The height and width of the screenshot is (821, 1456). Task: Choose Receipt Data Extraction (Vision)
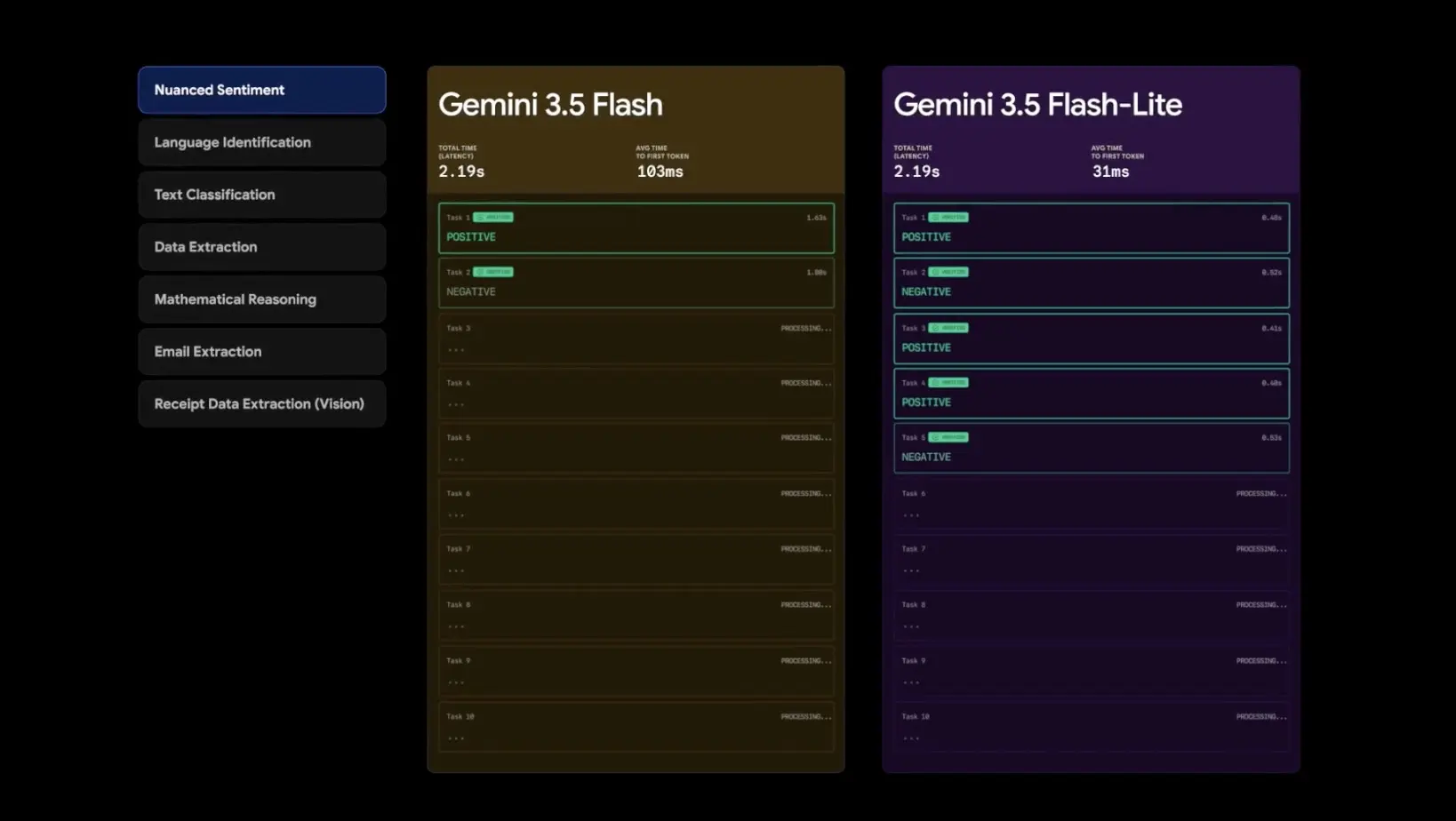pyautogui.click(x=262, y=404)
